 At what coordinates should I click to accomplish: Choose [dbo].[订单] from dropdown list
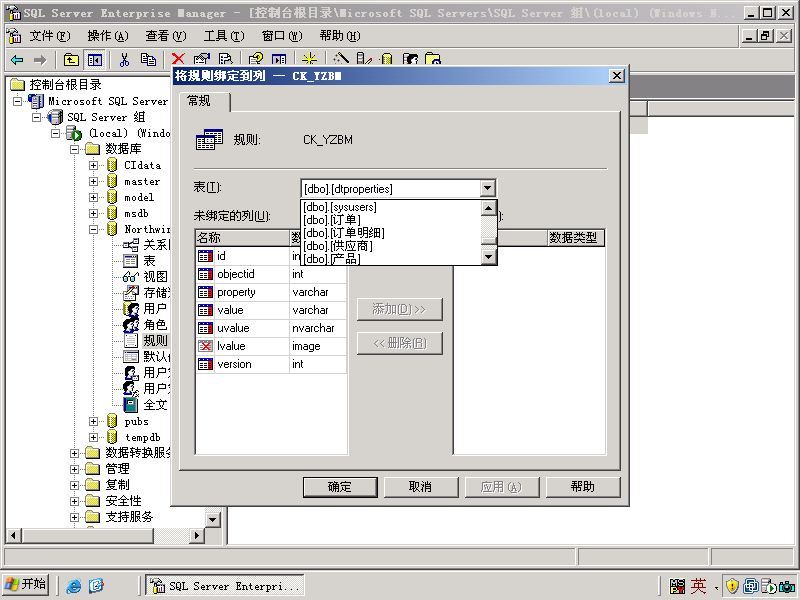391,220
